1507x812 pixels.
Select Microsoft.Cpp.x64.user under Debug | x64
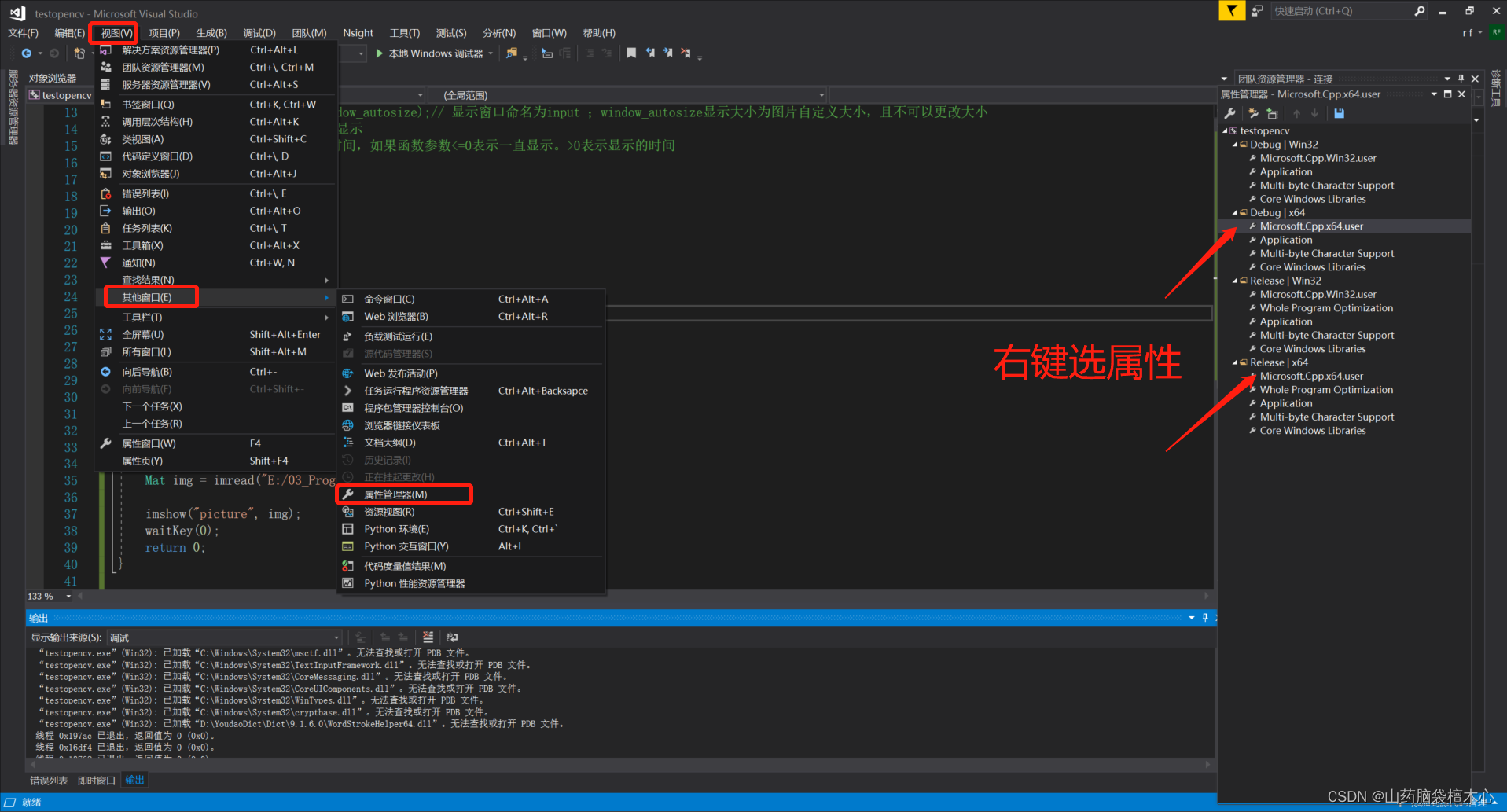coord(1311,226)
